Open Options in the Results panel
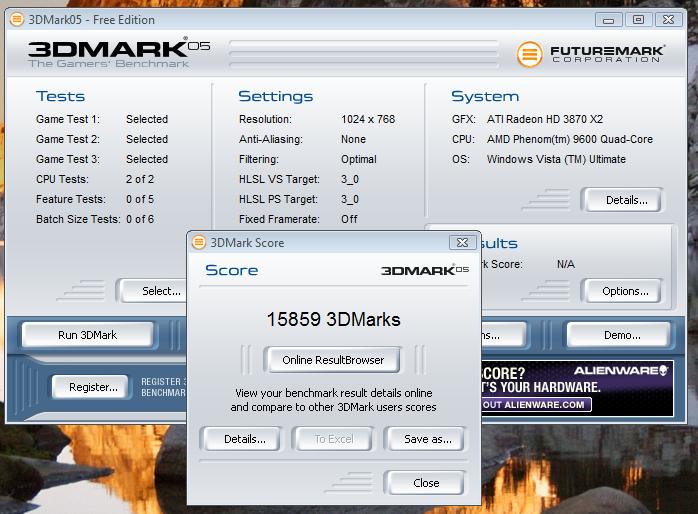698x514 pixels. pos(623,291)
